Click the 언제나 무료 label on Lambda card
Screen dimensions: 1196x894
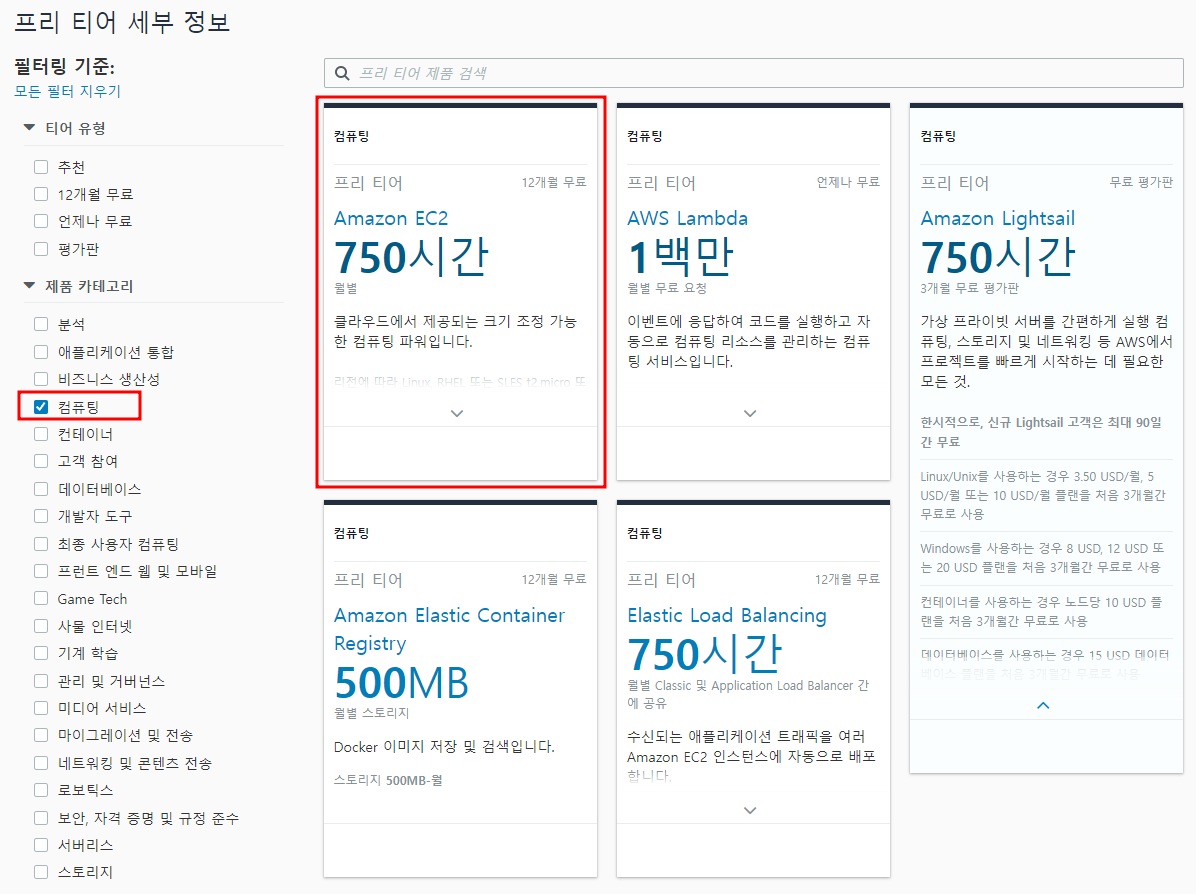coord(848,182)
